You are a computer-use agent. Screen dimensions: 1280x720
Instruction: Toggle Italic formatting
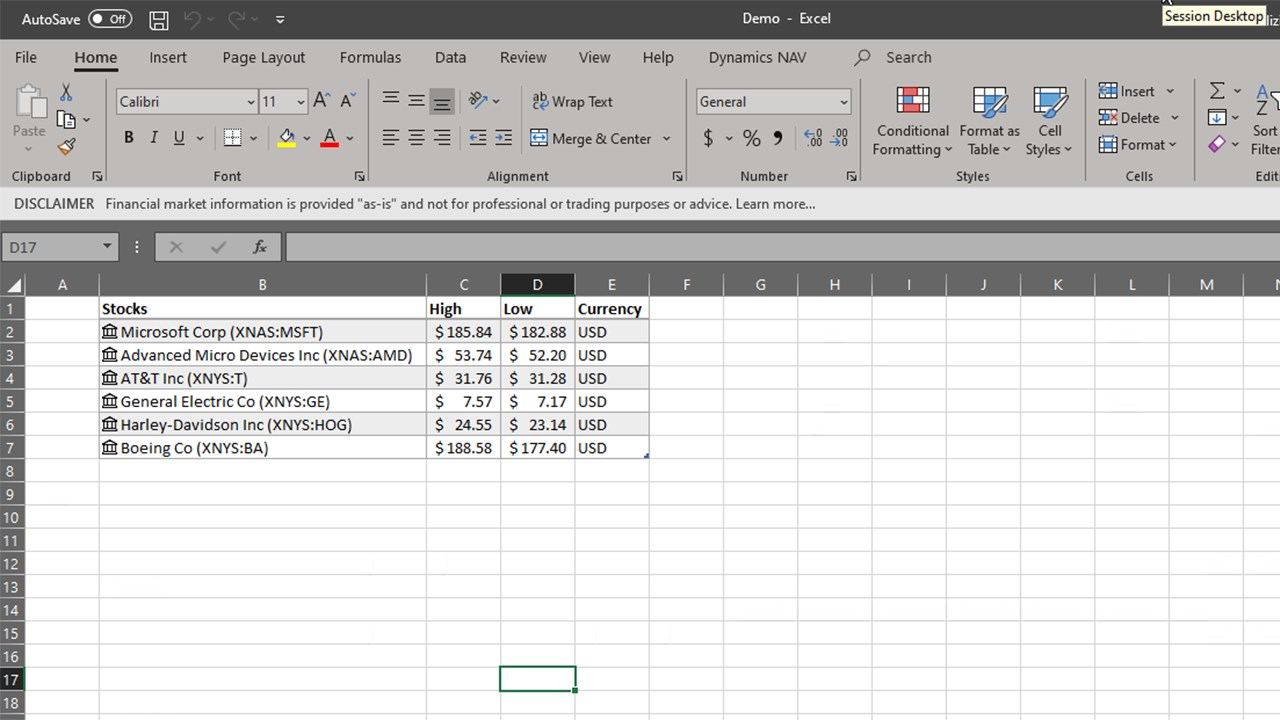pos(154,138)
